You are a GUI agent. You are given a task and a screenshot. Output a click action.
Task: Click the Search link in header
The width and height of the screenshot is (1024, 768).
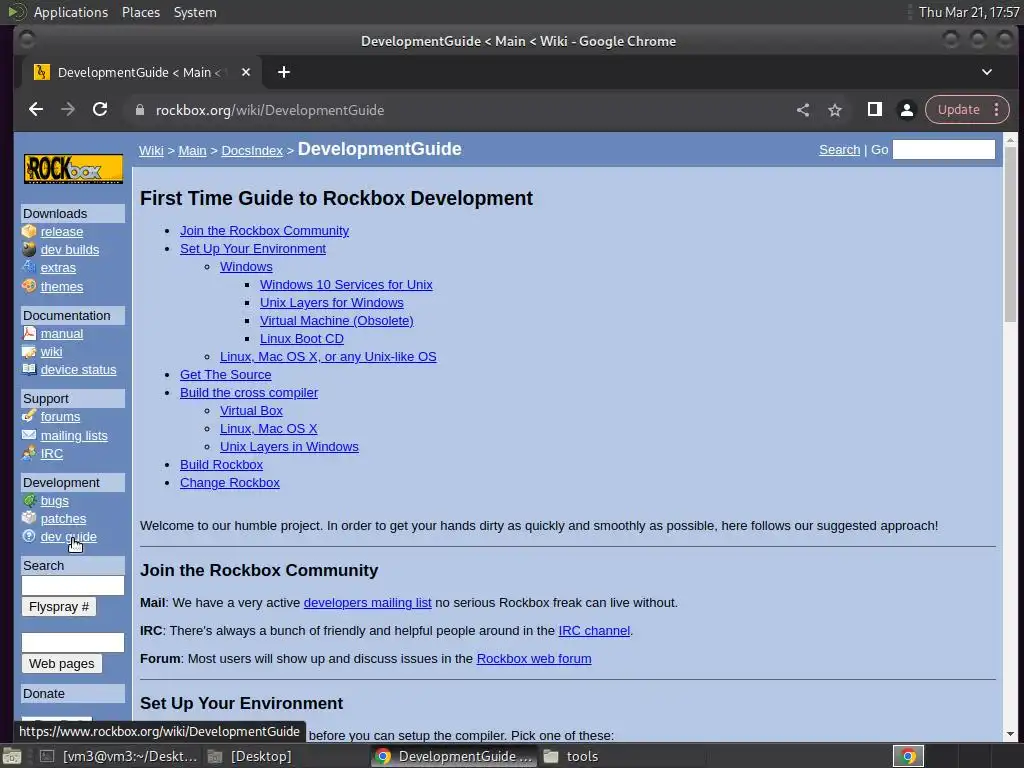840,150
